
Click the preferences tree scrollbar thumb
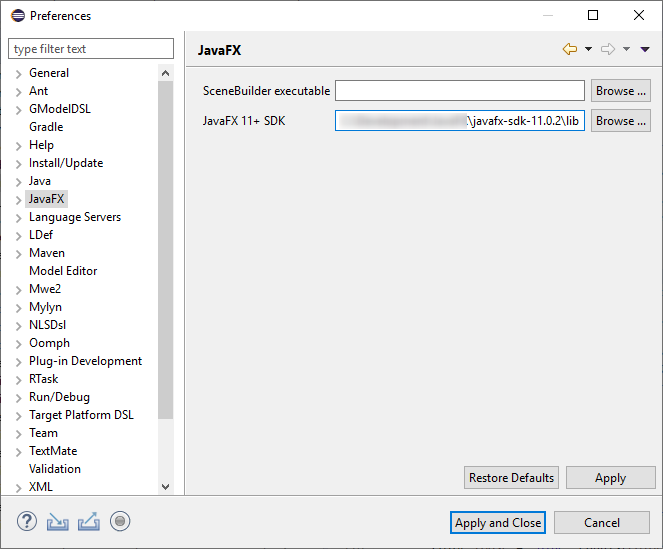pyautogui.click(x=166, y=250)
